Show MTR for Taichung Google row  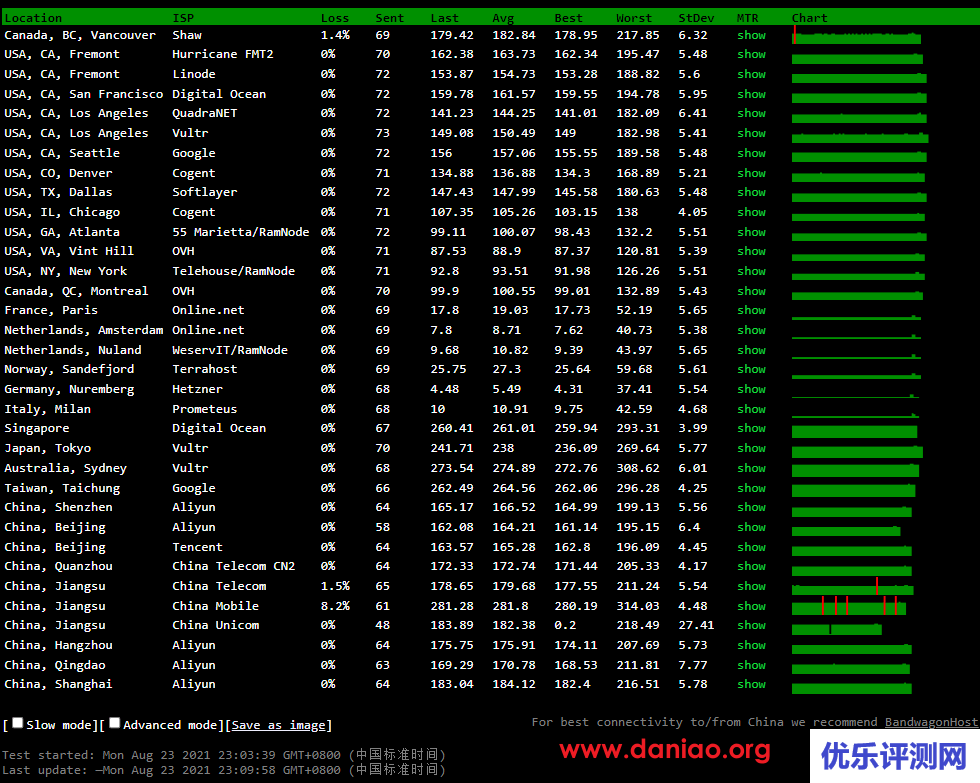[x=751, y=488]
